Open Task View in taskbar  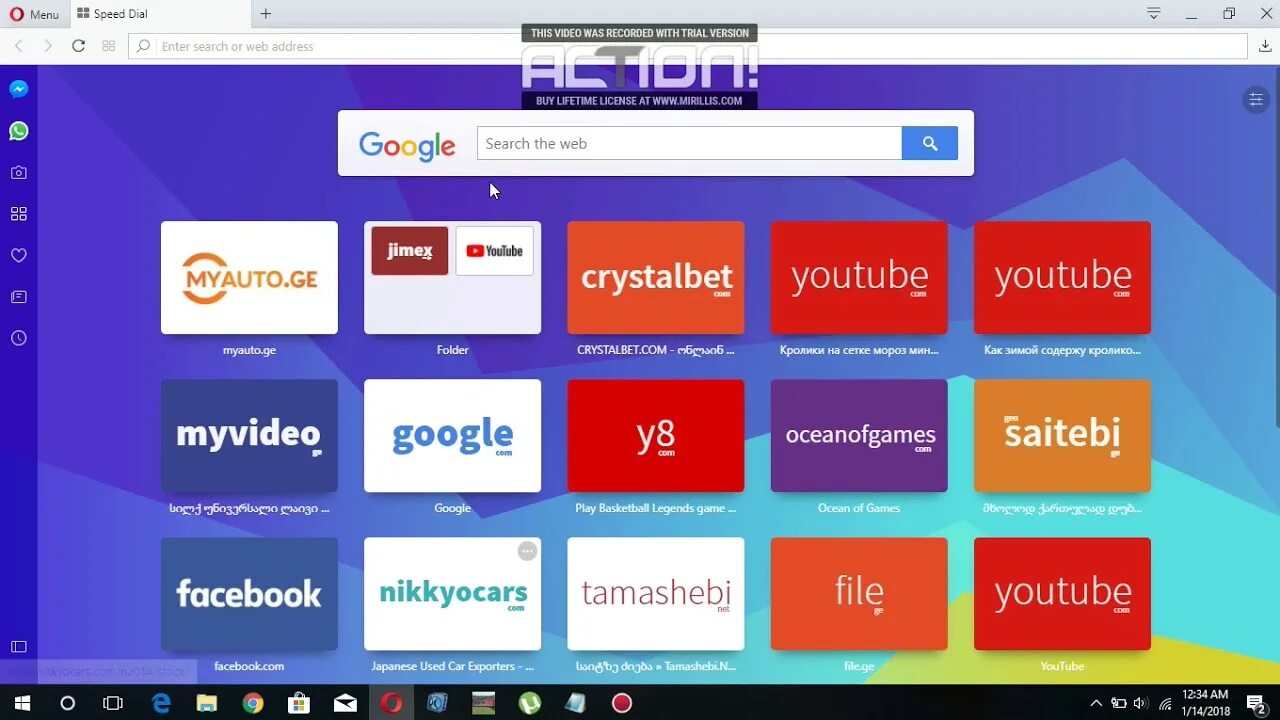[113, 703]
